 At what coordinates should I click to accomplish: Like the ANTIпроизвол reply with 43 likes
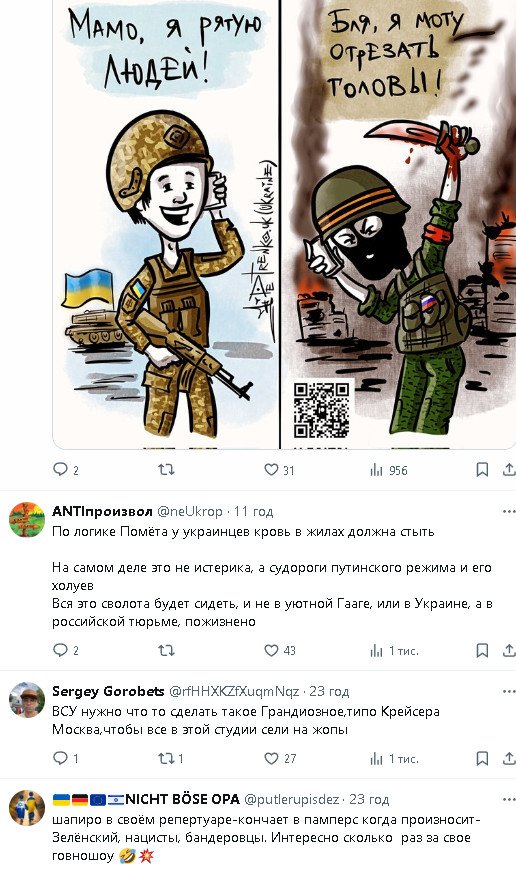[x=280, y=650]
